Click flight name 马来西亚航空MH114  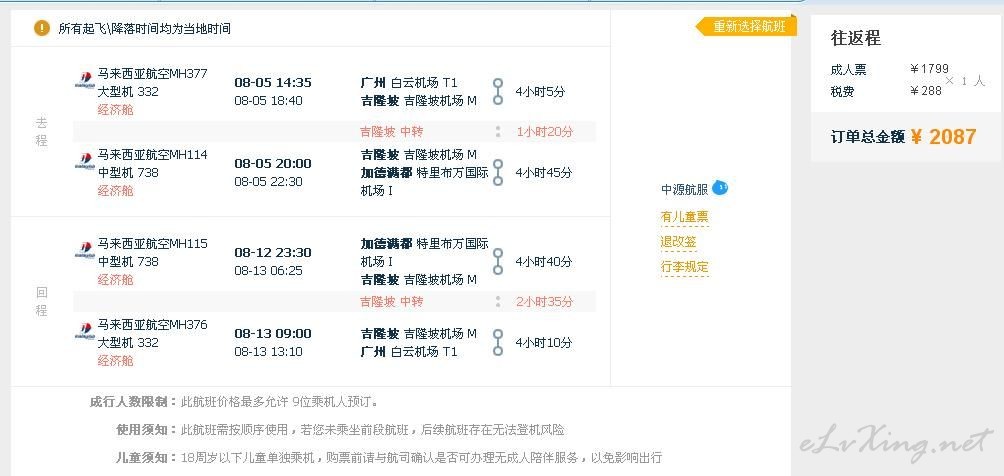[152, 154]
